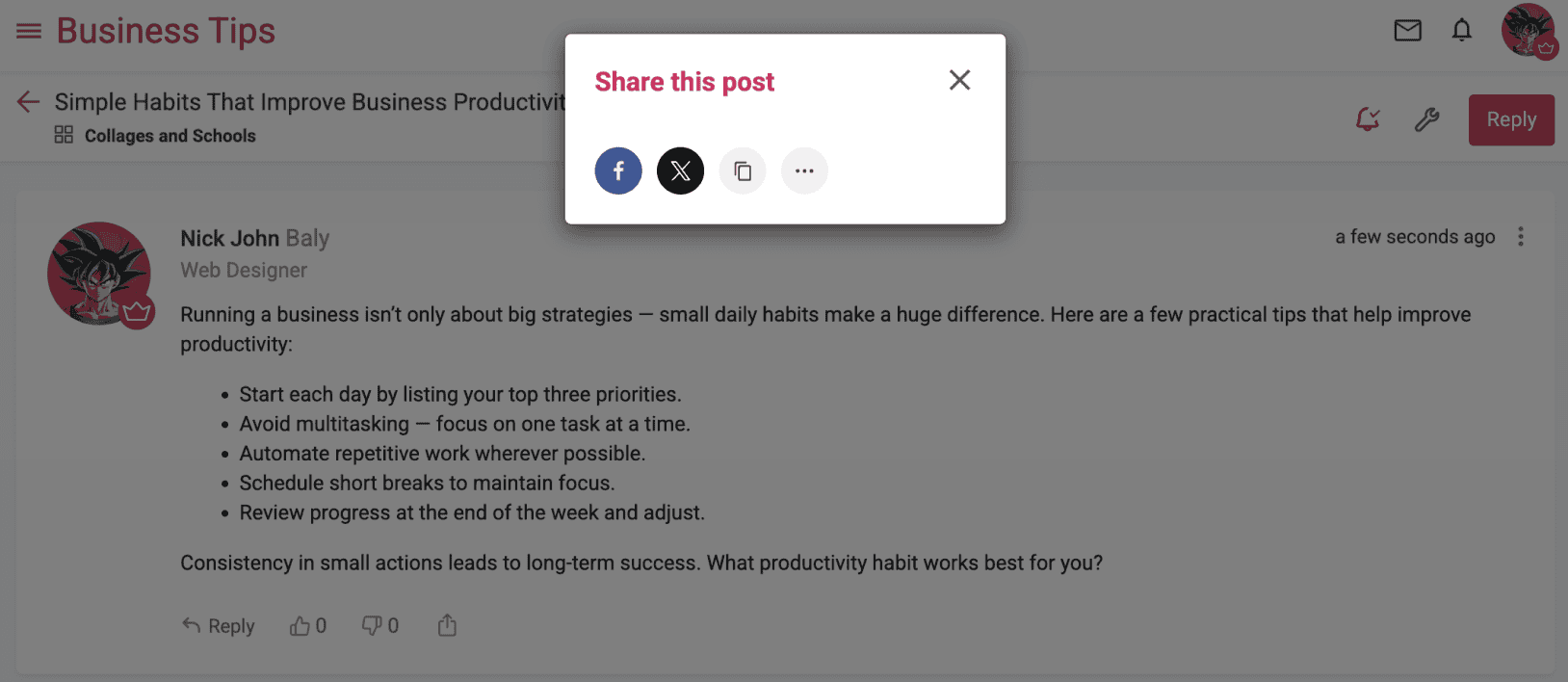Viewport: 1568px width, 682px height.
Task: Open the user avatar menu
Action: pos(1528,31)
